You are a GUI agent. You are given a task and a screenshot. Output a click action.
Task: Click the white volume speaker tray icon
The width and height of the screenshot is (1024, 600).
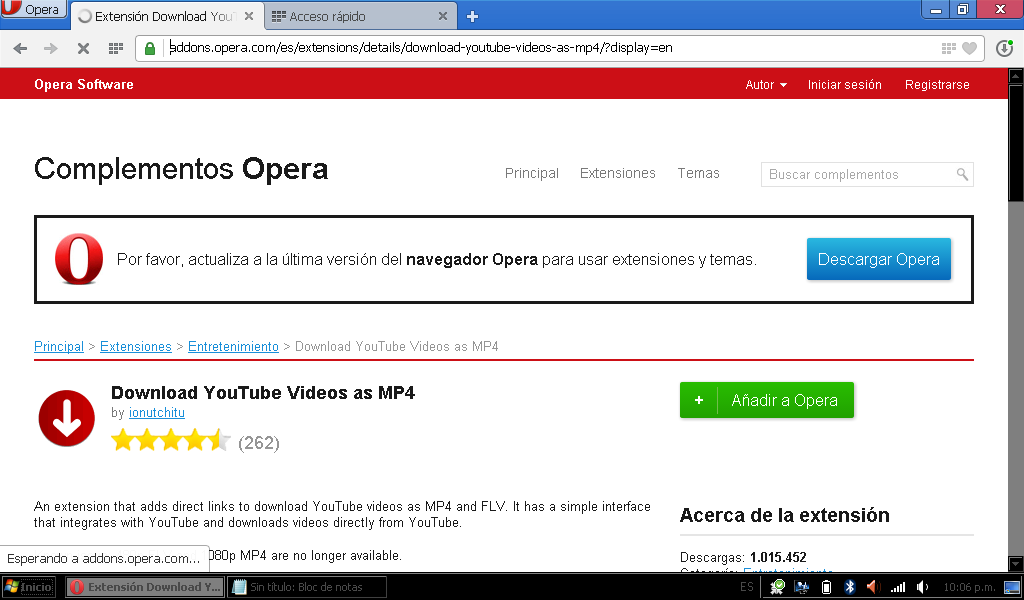pos(922,587)
